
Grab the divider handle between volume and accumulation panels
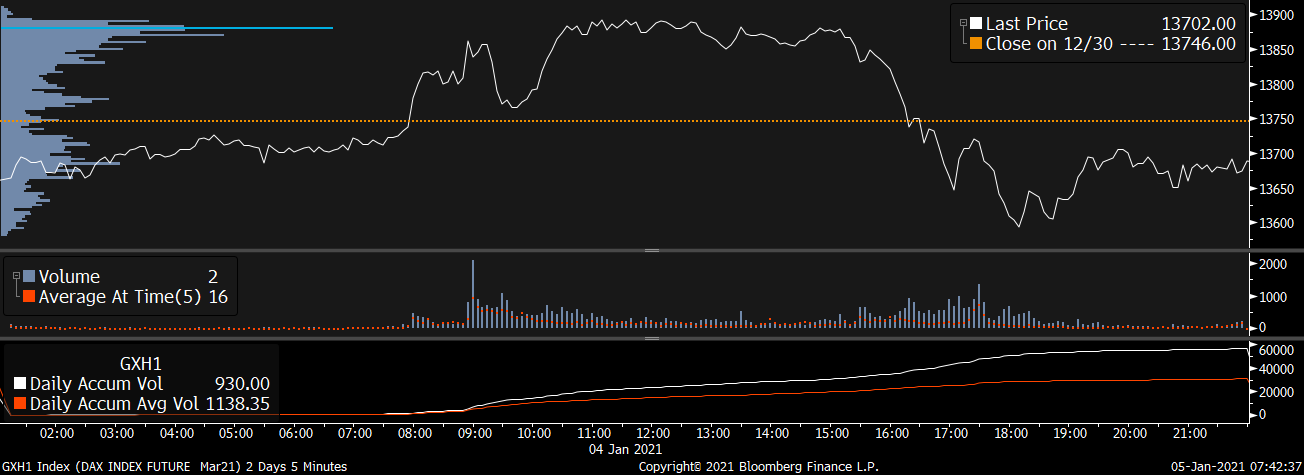click(x=651, y=339)
